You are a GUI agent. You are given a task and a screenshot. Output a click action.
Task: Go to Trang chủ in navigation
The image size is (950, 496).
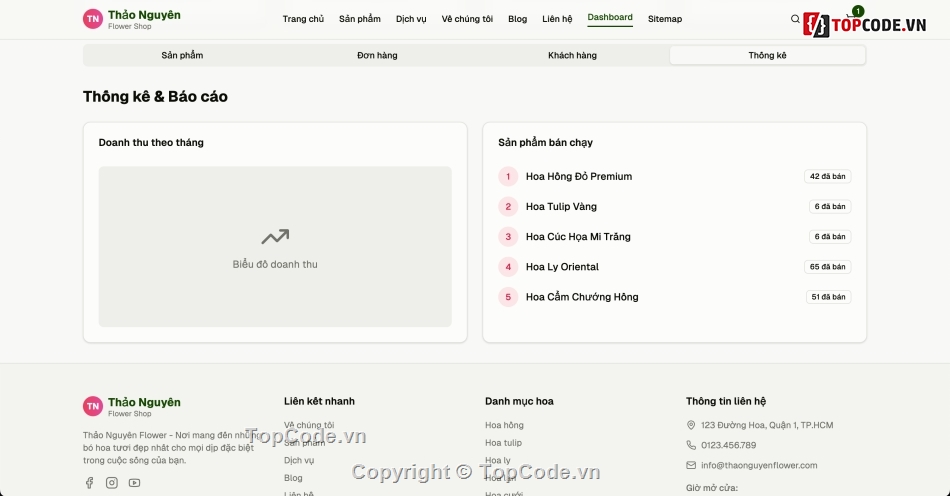[x=303, y=19]
